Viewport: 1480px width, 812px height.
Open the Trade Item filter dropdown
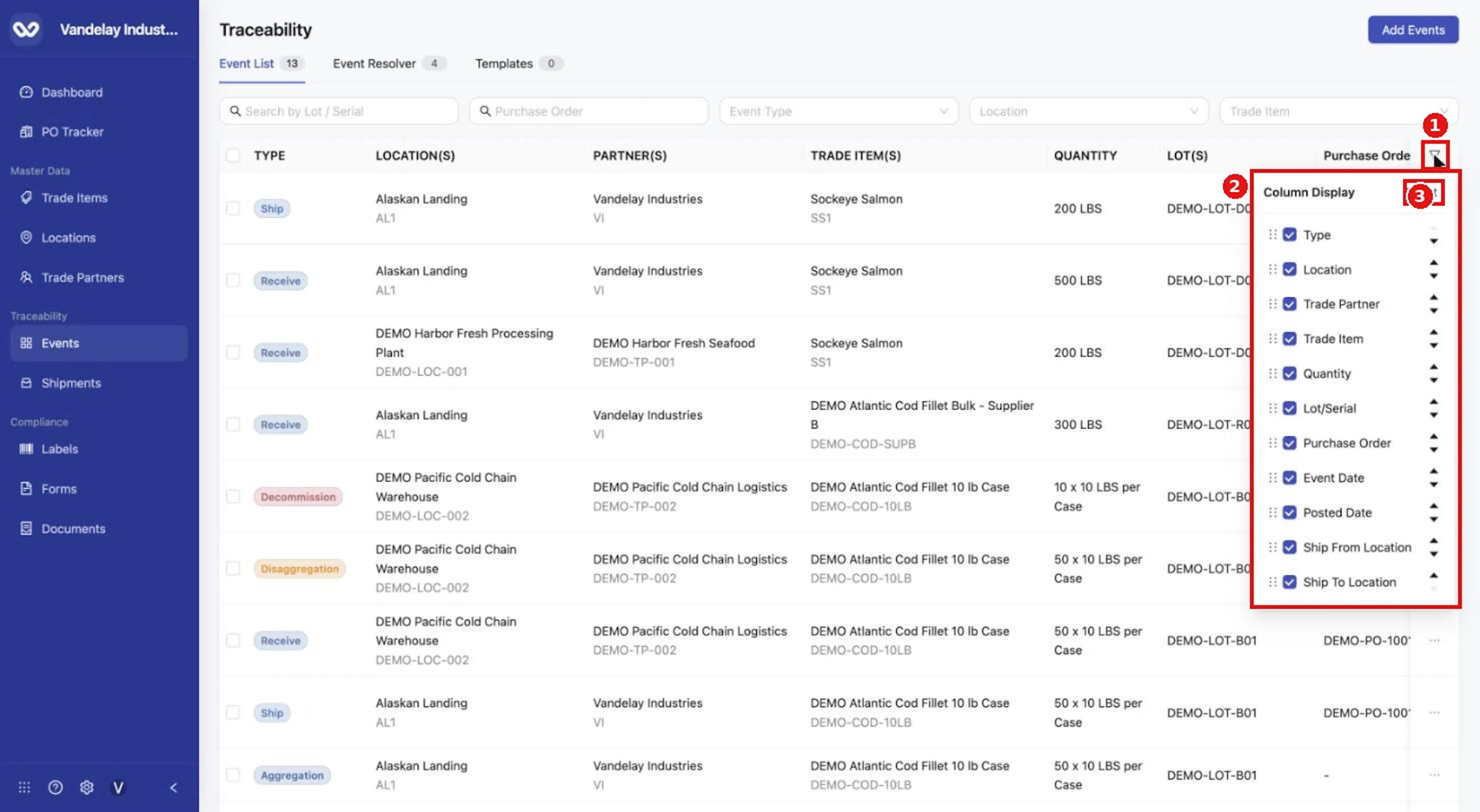(1338, 111)
